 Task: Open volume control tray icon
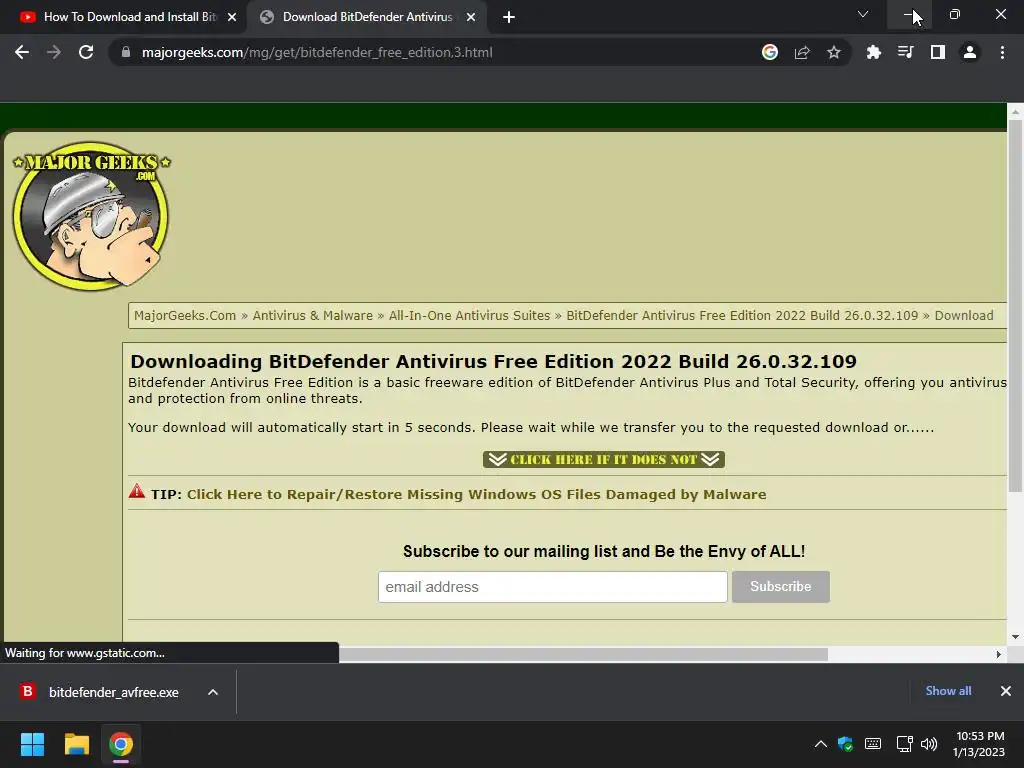pos(929,744)
